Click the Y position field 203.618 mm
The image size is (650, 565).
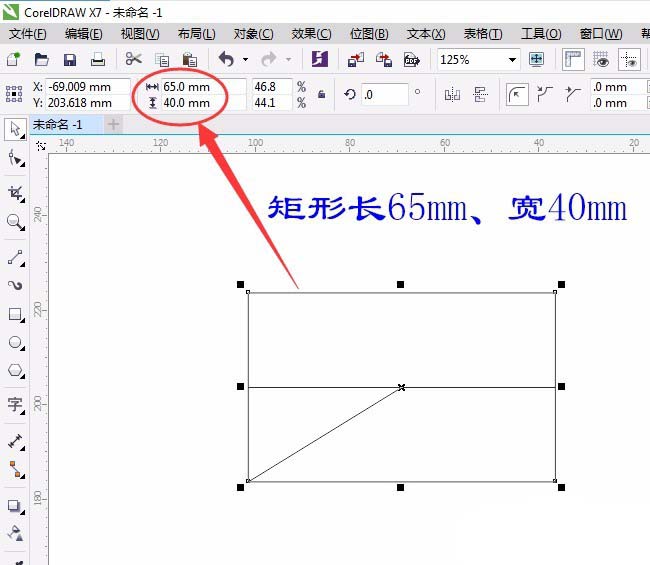coord(88,102)
